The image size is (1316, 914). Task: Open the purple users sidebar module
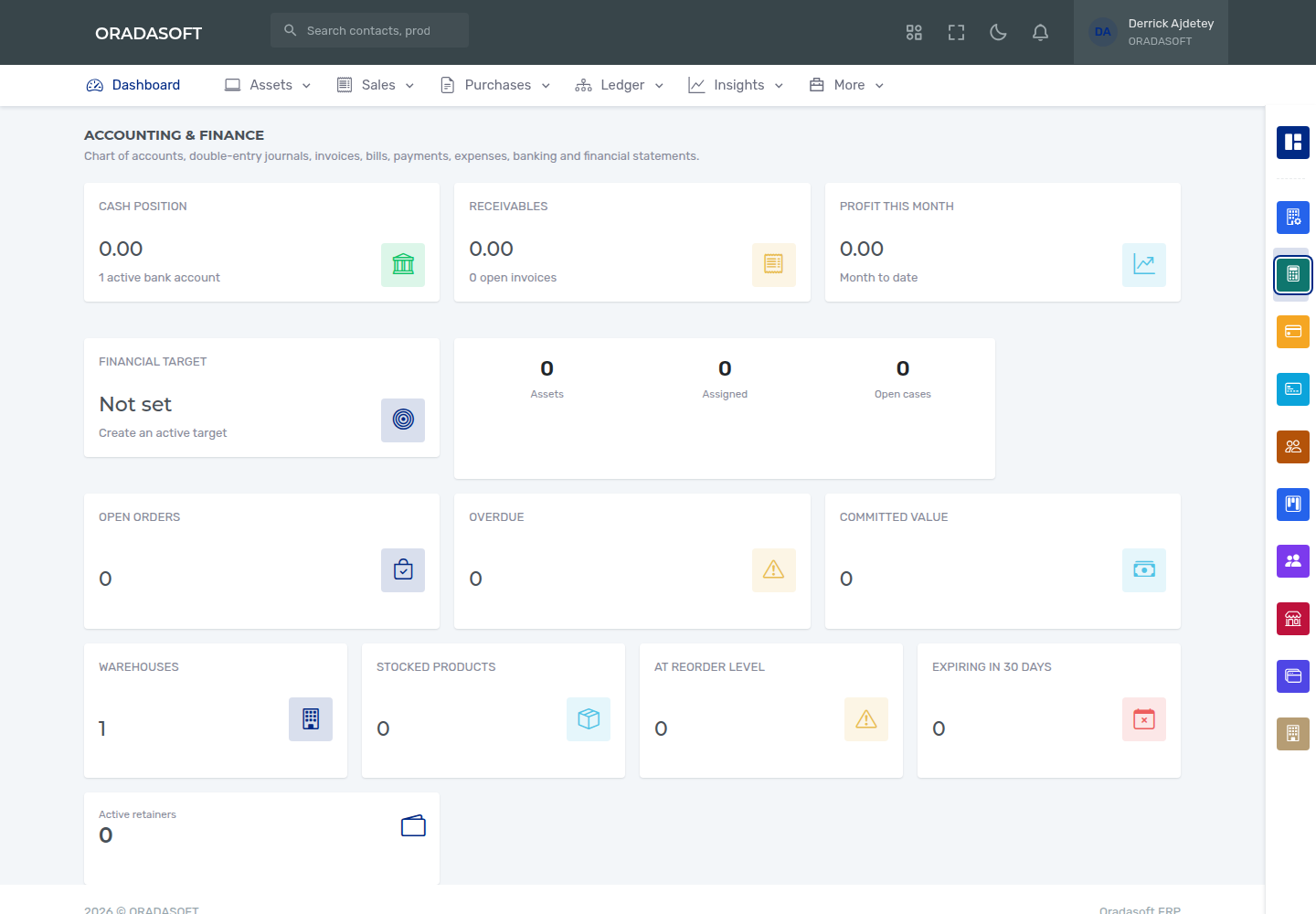pos(1293,561)
